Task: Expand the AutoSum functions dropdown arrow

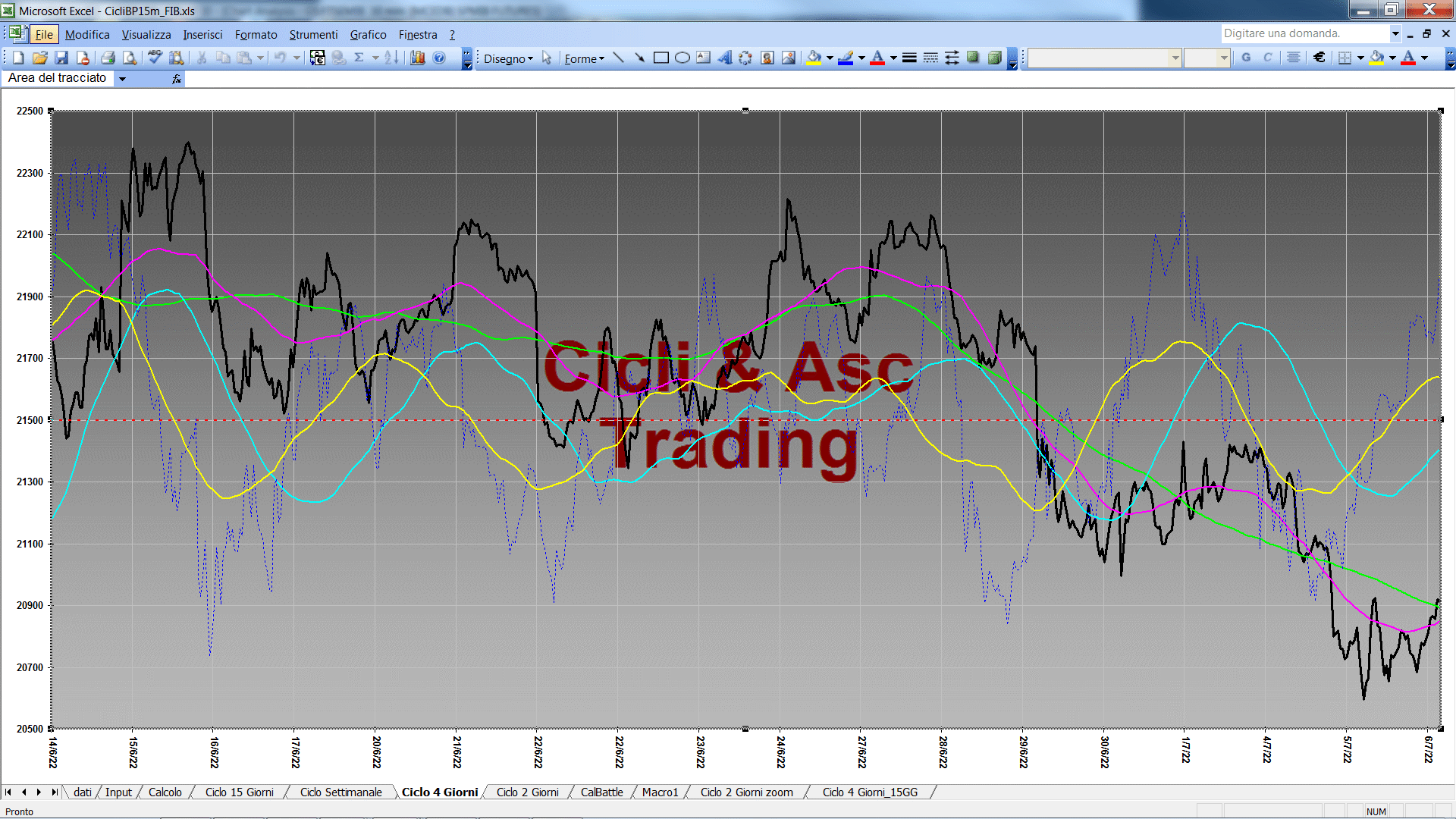Action: 375,58
